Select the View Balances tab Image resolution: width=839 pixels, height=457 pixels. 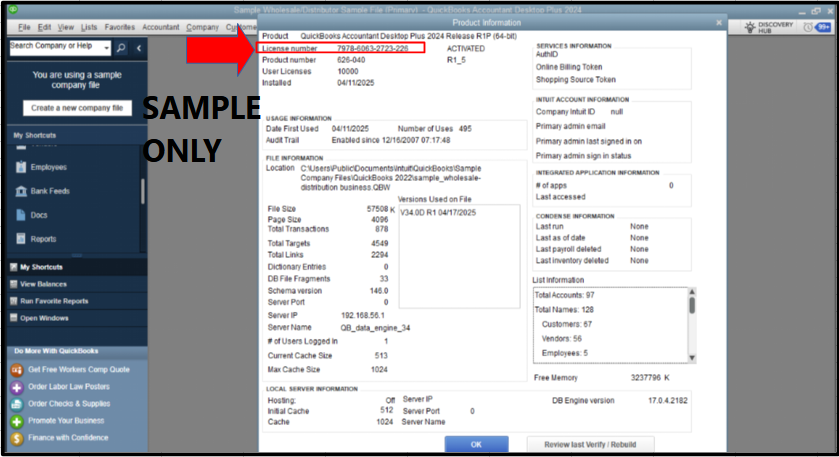(x=77, y=284)
